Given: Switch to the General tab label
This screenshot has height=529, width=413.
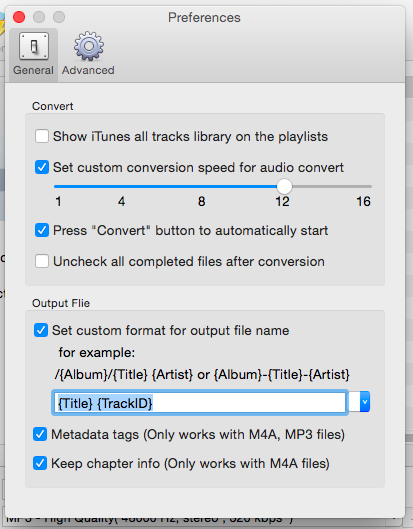Looking at the screenshot, I should coord(33,70).
